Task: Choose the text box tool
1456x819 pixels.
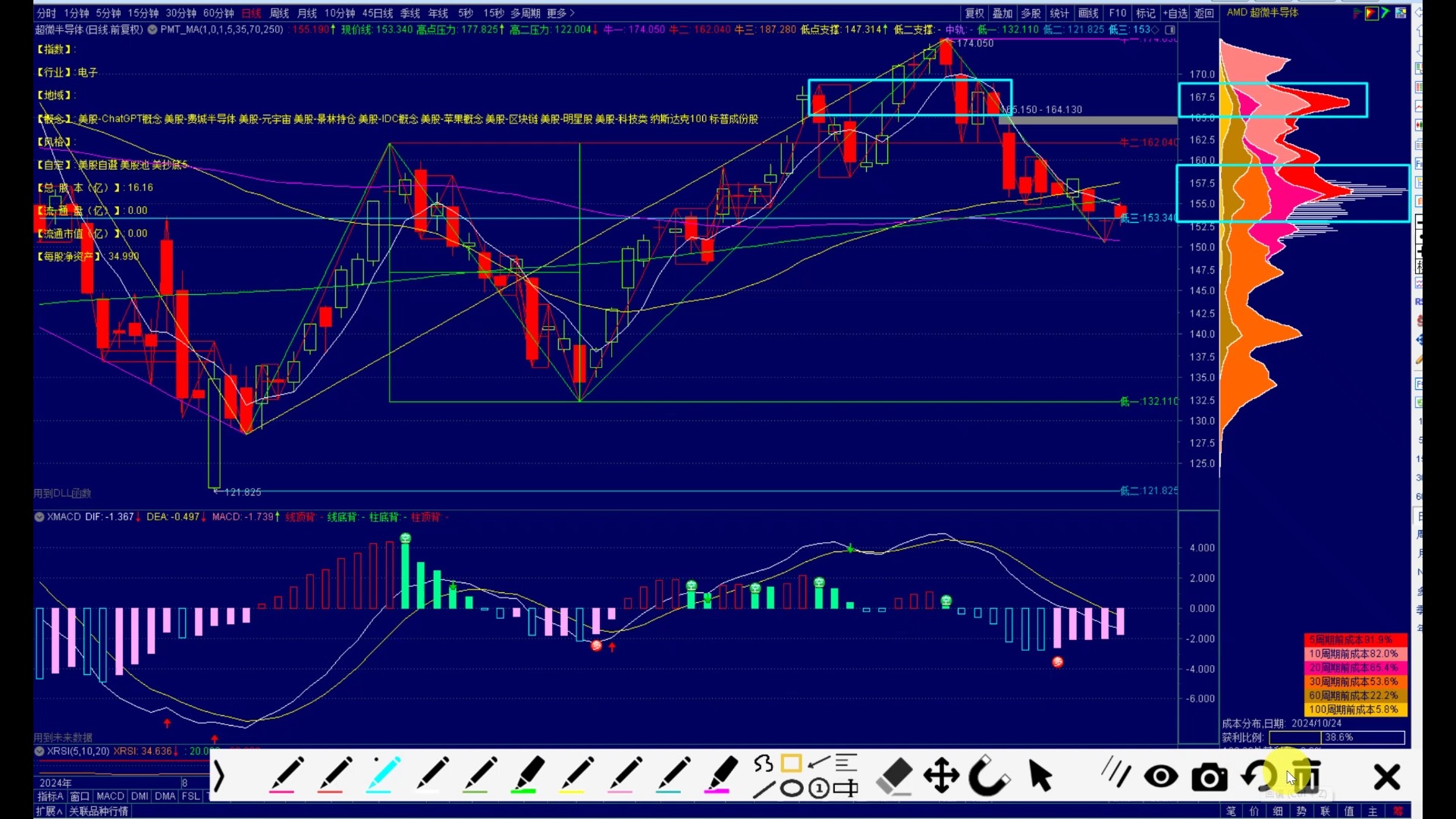Action: pyautogui.click(x=846, y=789)
